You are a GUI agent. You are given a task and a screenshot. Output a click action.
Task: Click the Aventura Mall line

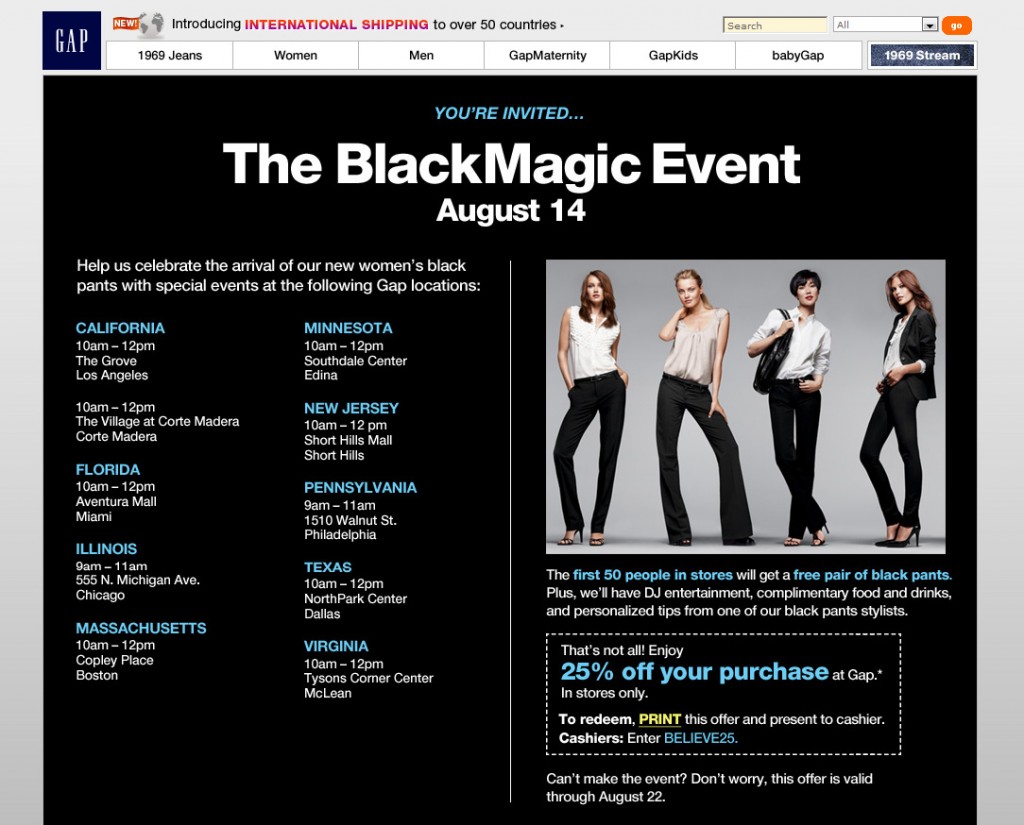[116, 501]
